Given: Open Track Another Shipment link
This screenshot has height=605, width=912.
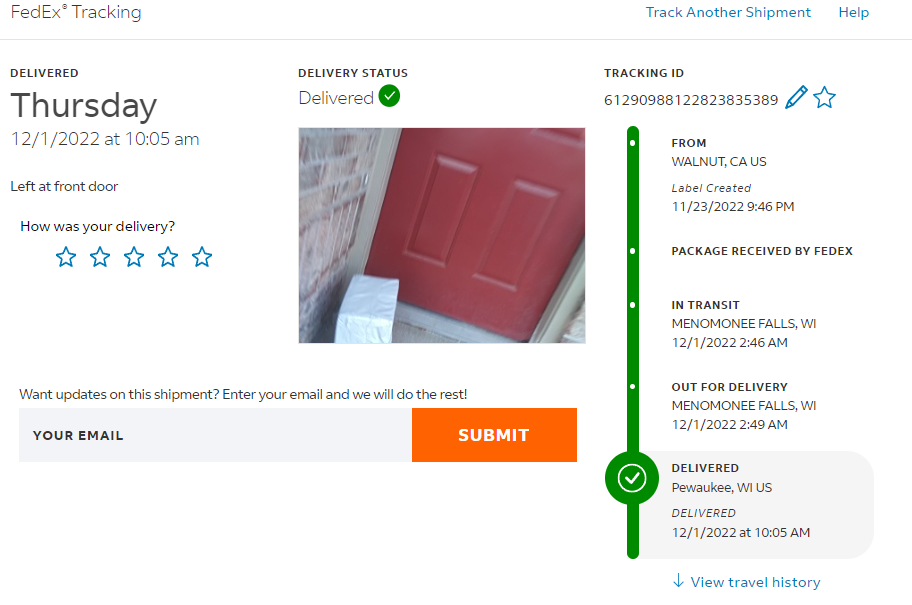Looking at the screenshot, I should (728, 12).
